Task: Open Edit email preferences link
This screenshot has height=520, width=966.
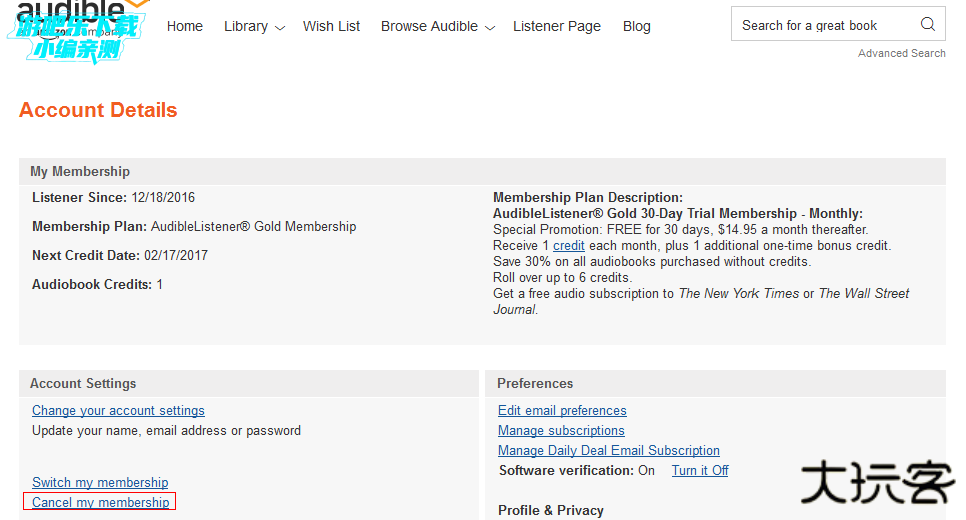Action: [x=562, y=411]
